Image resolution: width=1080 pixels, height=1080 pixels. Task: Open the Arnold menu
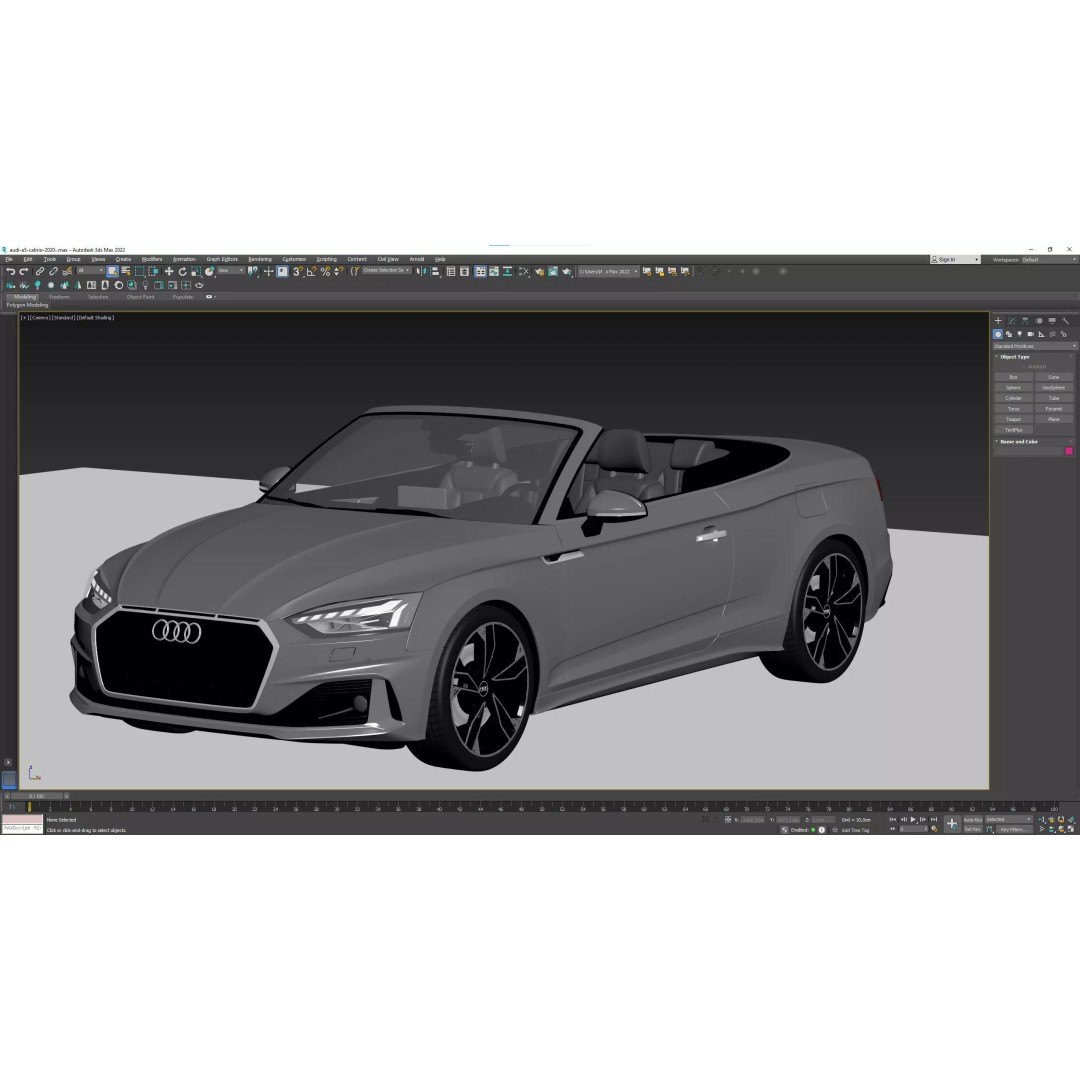coord(417,260)
